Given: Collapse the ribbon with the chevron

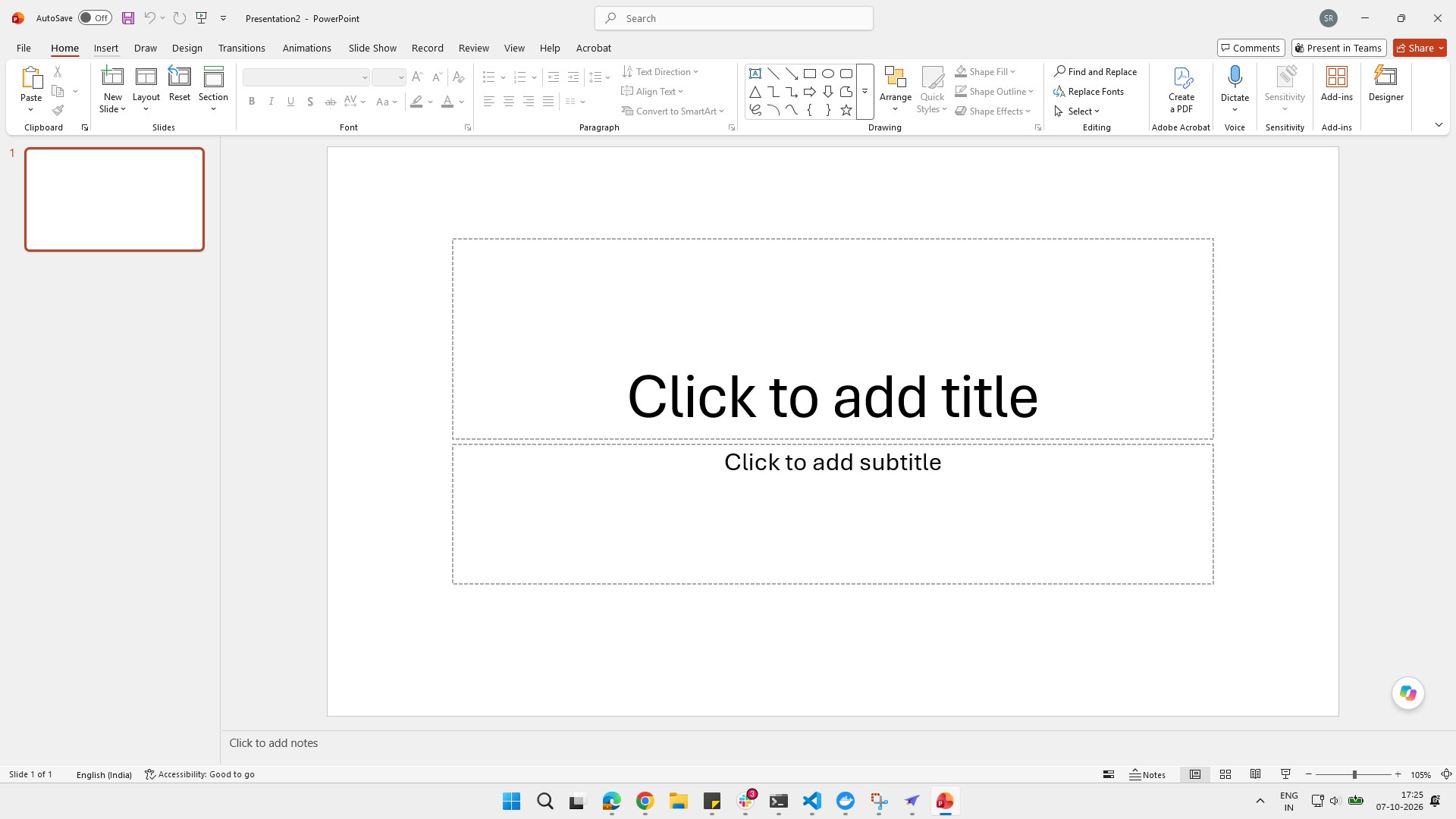Looking at the screenshot, I should tap(1439, 125).
